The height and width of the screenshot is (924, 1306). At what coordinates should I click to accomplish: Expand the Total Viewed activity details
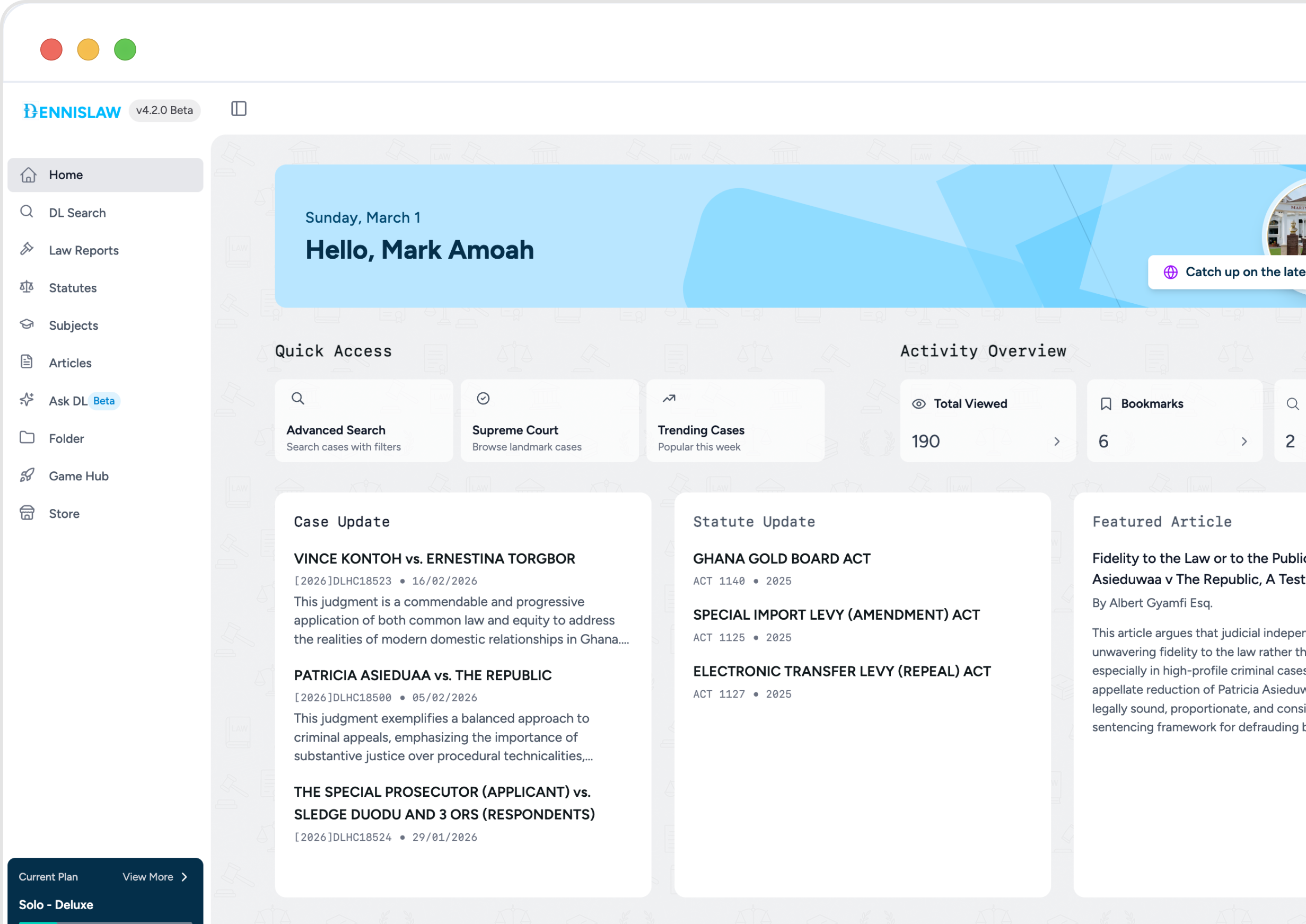(1057, 441)
